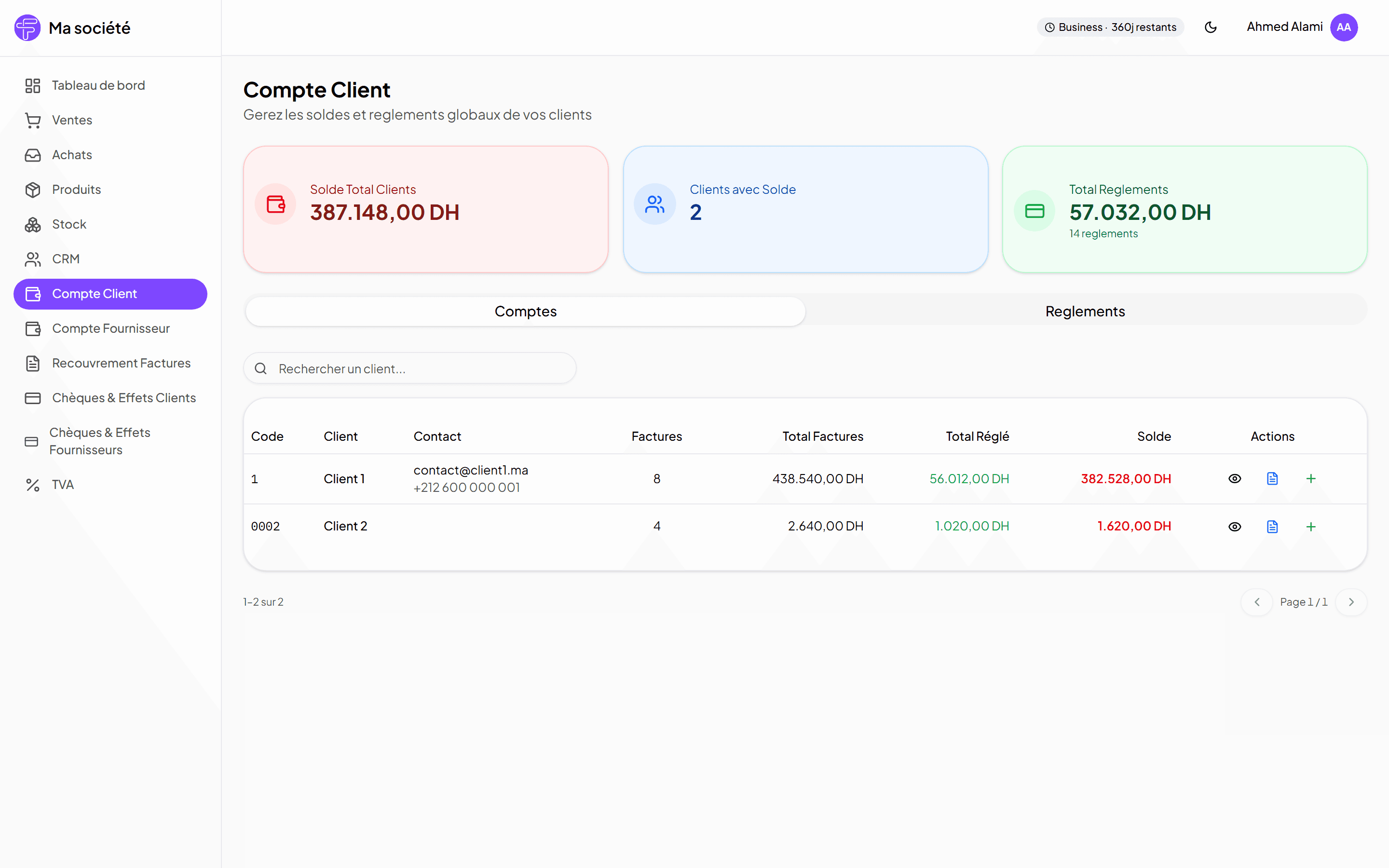The width and height of the screenshot is (1389, 868).
Task: Click the Solde column header
Action: click(x=1154, y=436)
